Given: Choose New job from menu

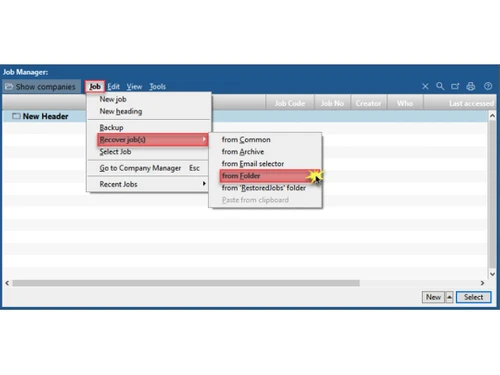Looking at the screenshot, I should [149, 99].
